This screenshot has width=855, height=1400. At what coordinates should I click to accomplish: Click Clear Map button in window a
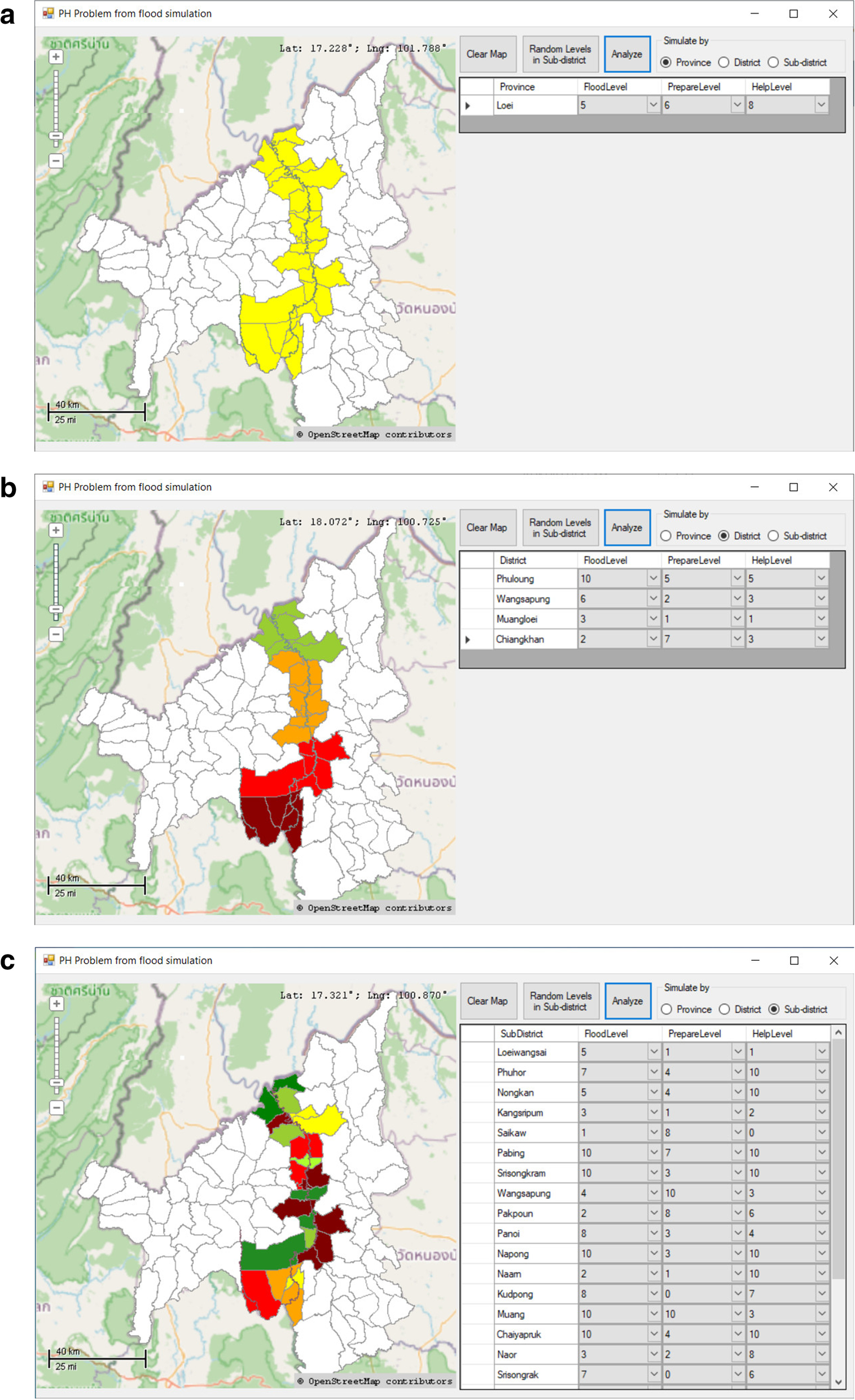pos(488,54)
